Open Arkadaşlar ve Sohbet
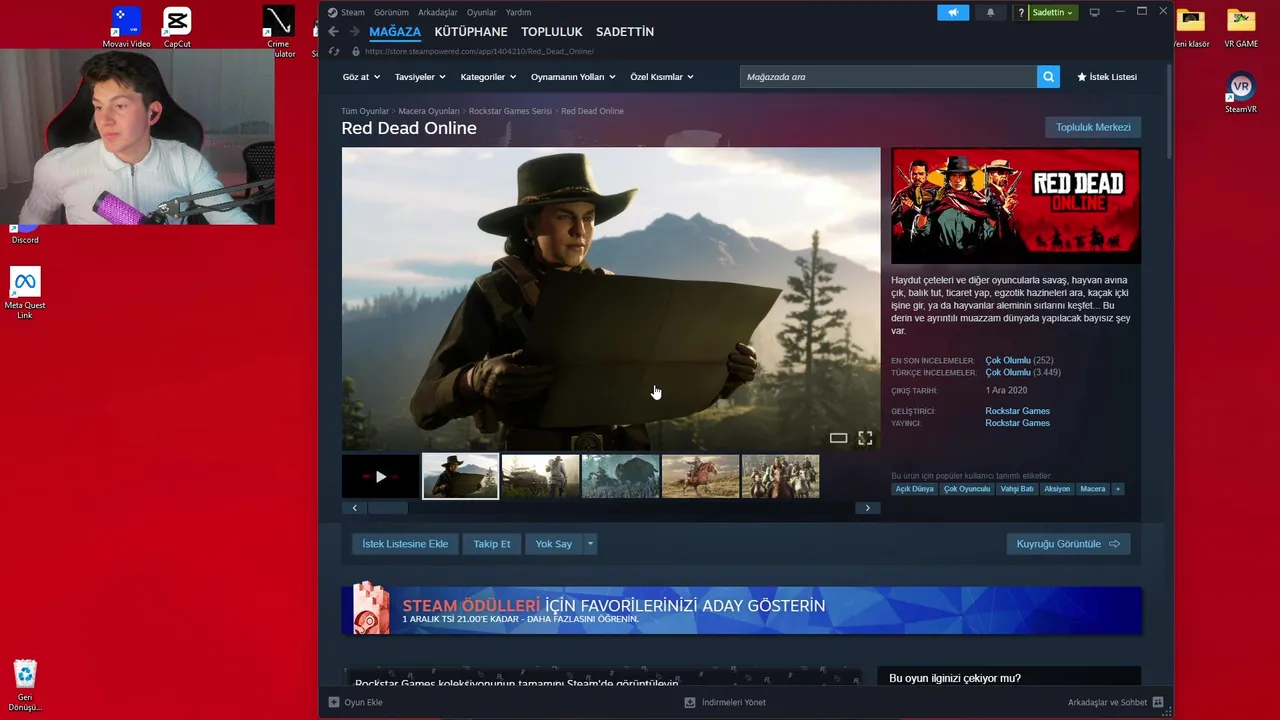This screenshot has width=1280, height=720. (x=1115, y=702)
